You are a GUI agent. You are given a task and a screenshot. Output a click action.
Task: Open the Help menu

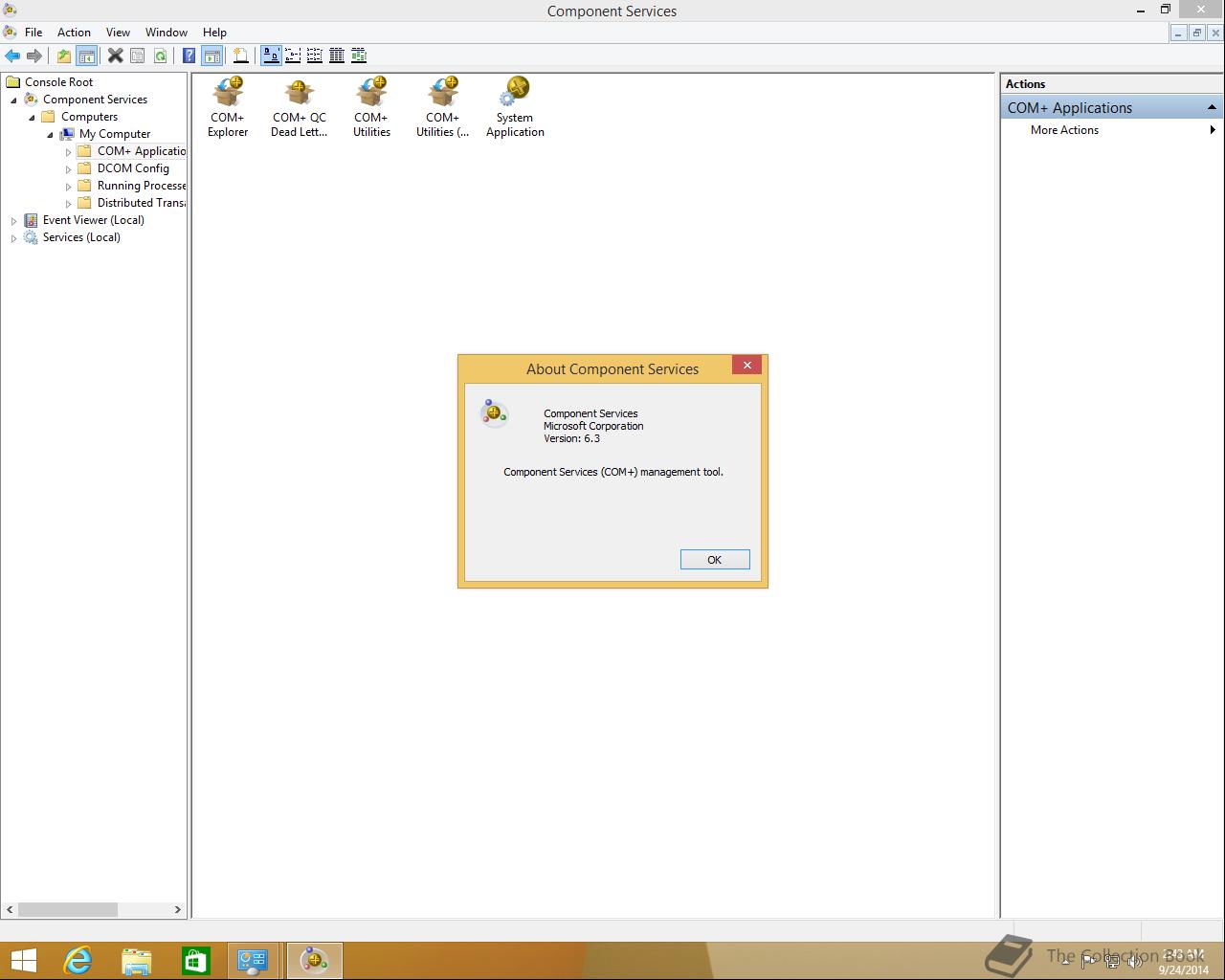pos(214,32)
